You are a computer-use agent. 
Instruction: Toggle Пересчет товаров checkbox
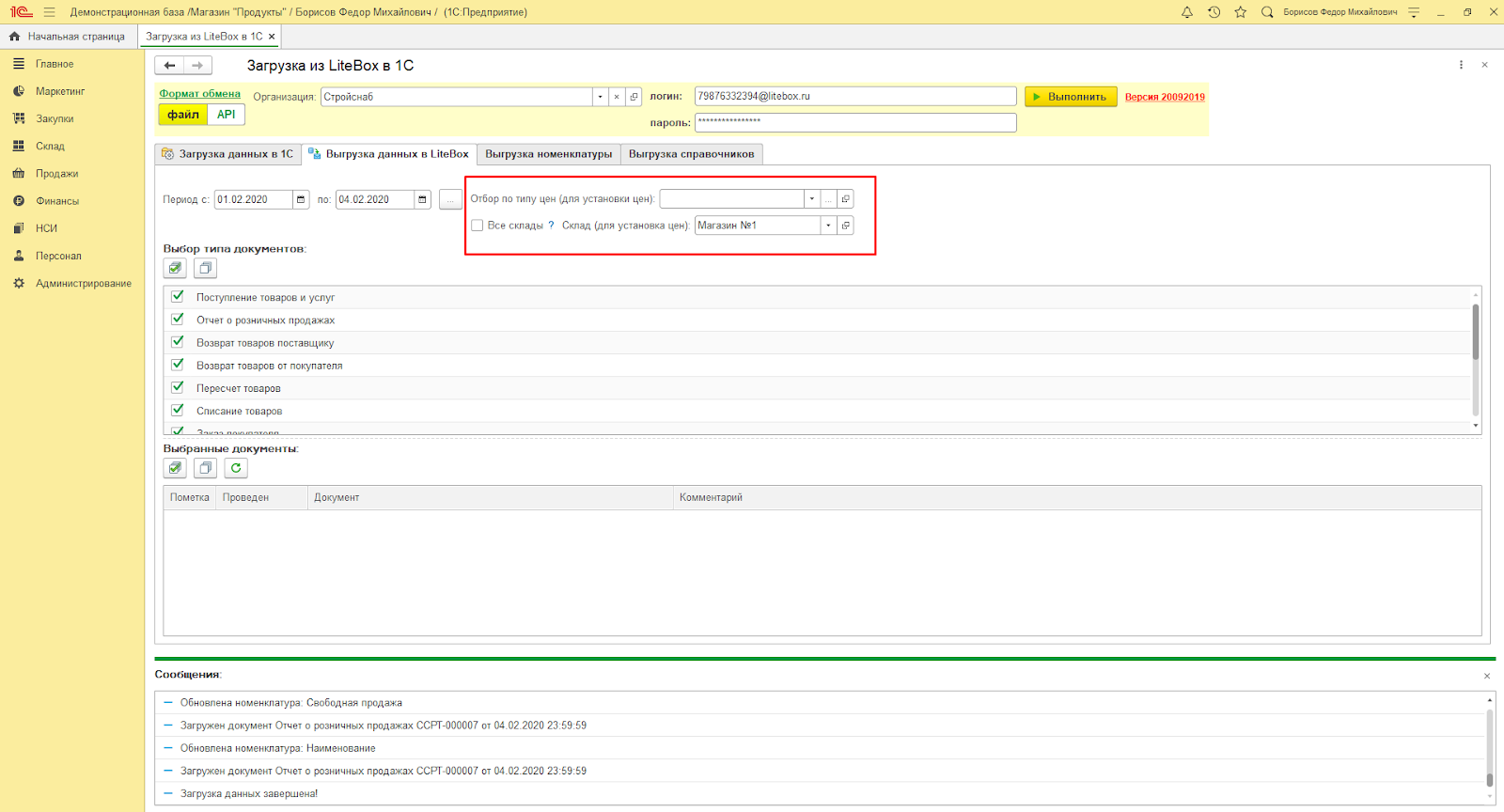tap(178, 387)
